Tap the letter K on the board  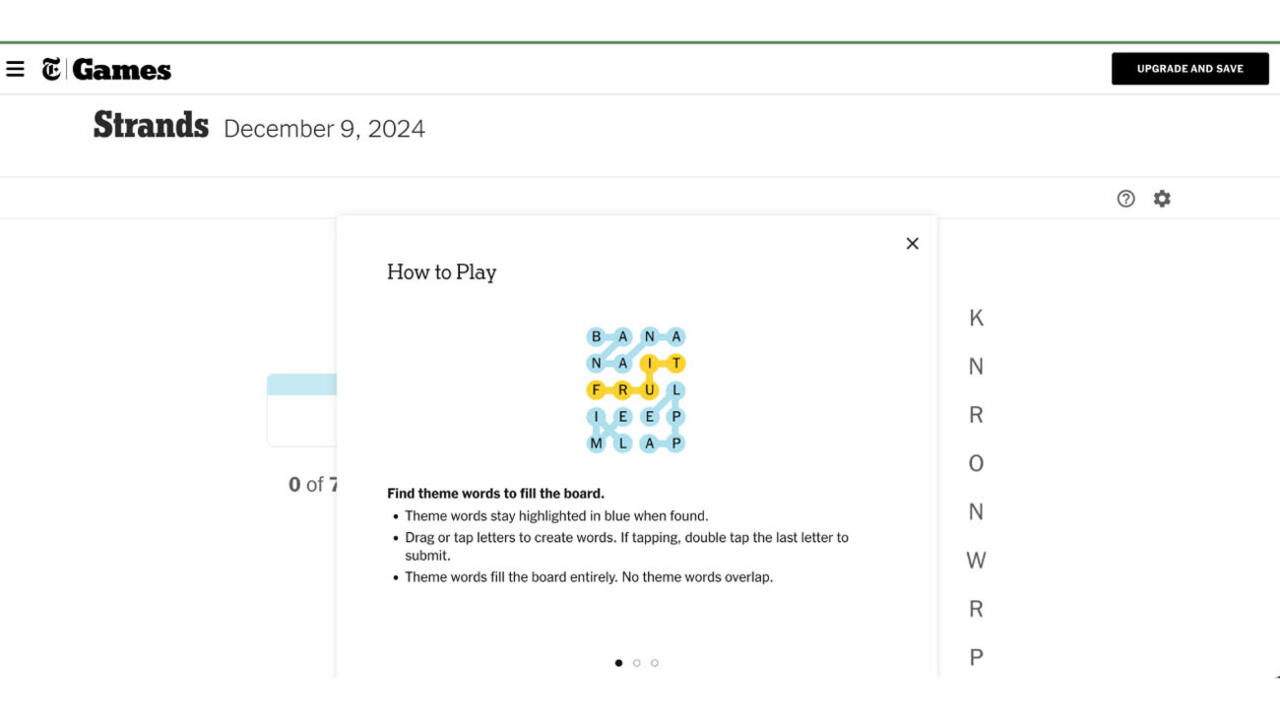[x=976, y=318]
